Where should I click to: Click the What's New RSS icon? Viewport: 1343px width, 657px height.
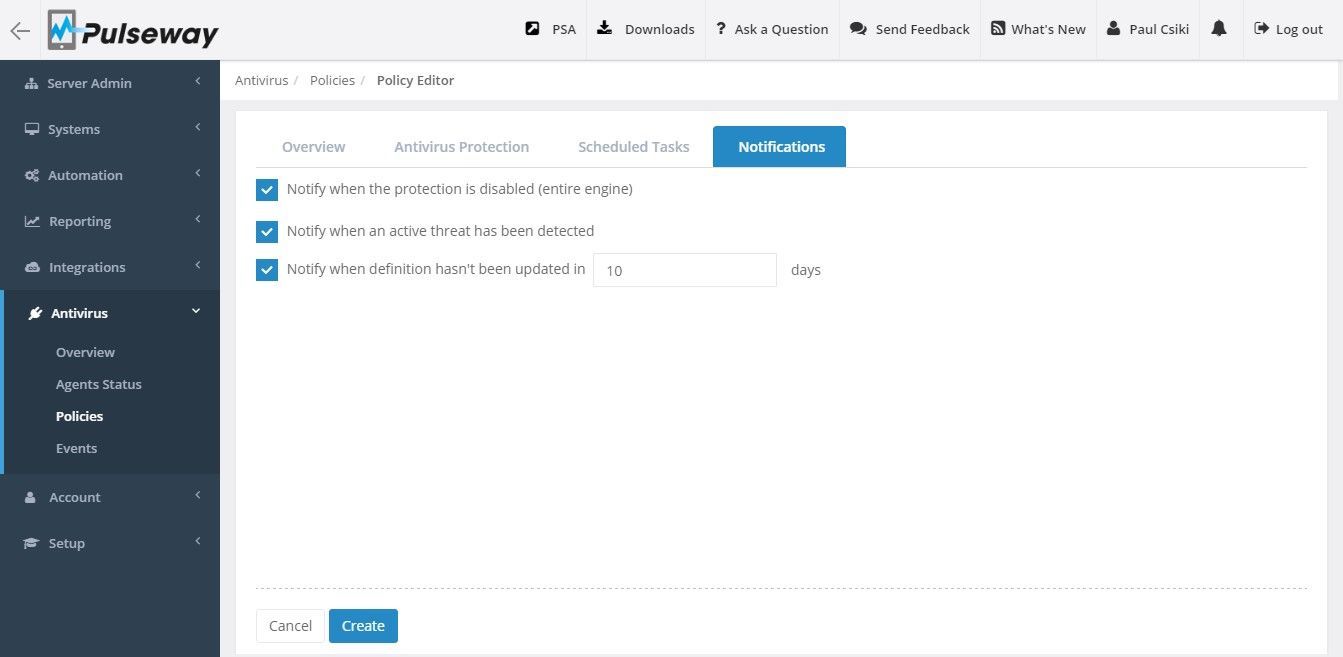tap(998, 29)
